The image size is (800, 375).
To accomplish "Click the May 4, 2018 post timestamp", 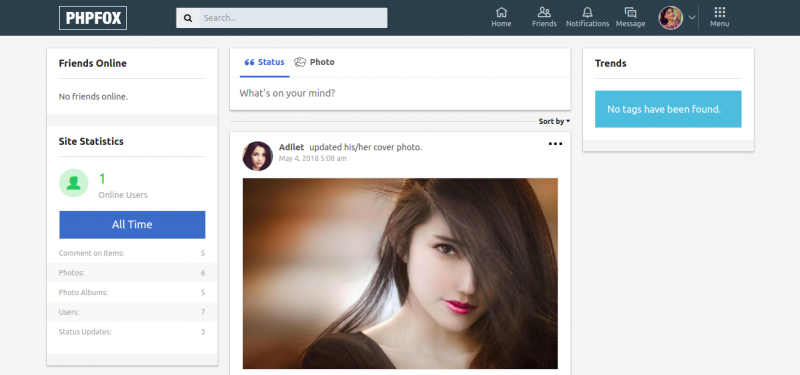I will click(312, 159).
